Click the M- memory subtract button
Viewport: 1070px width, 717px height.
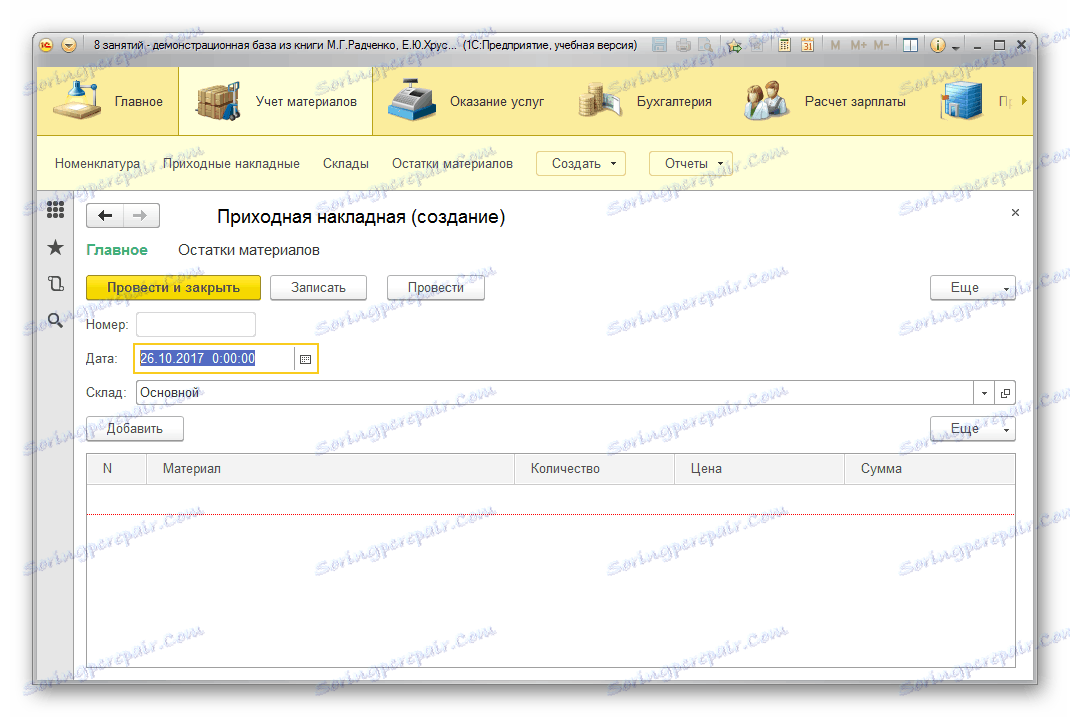(881, 45)
